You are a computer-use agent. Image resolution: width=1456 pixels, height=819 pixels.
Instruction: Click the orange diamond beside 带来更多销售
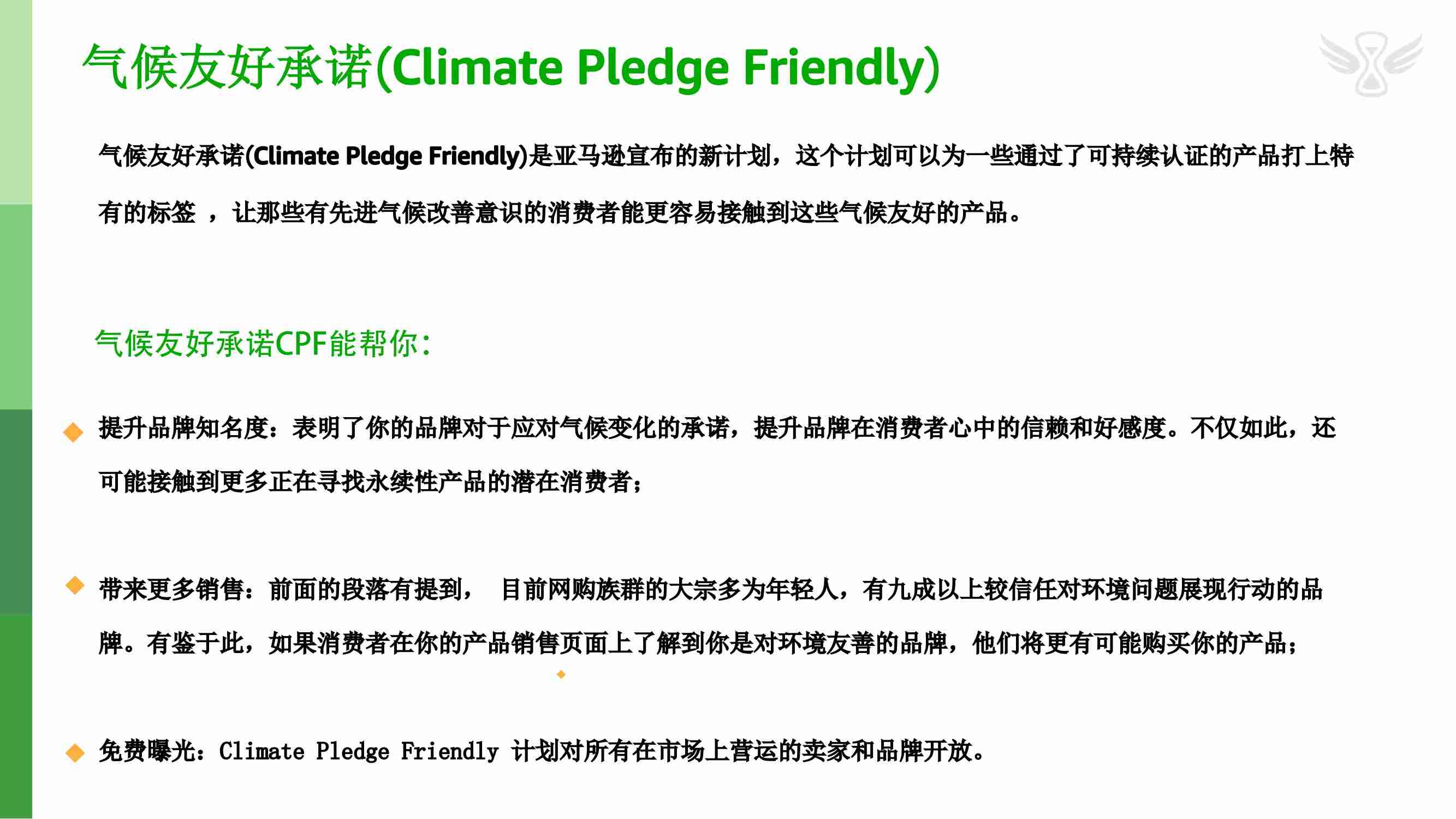click(75, 585)
